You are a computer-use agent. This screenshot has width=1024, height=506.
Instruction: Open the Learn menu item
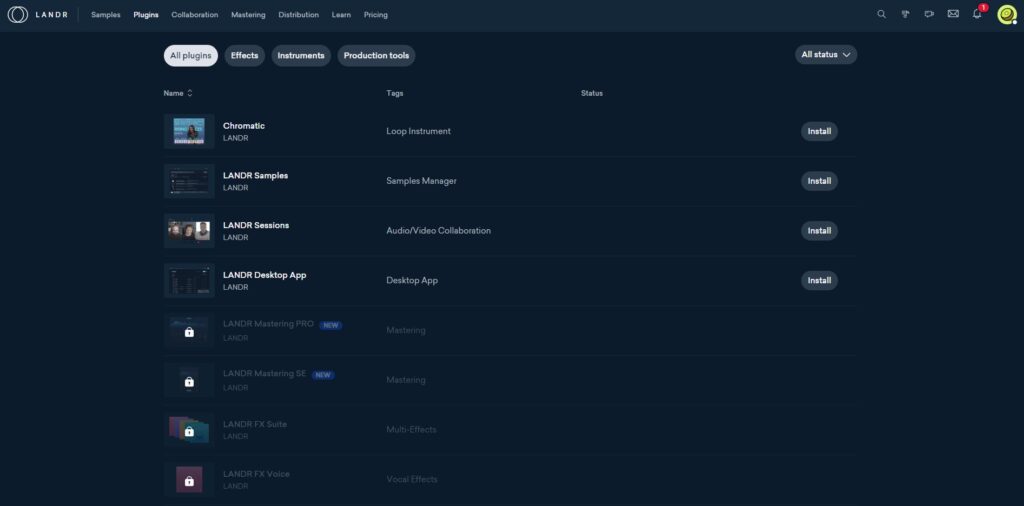pyautogui.click(x=341, y=14)
